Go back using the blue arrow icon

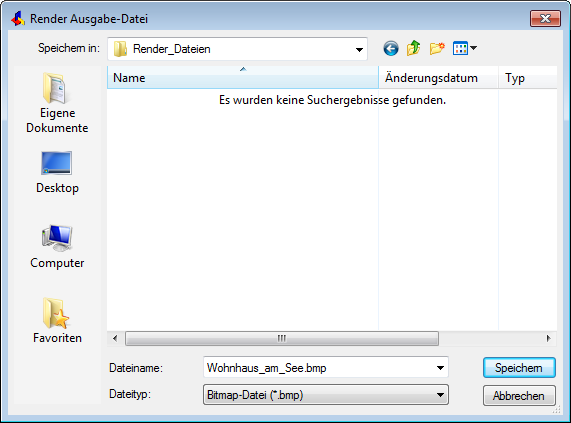tap(391, 48)
